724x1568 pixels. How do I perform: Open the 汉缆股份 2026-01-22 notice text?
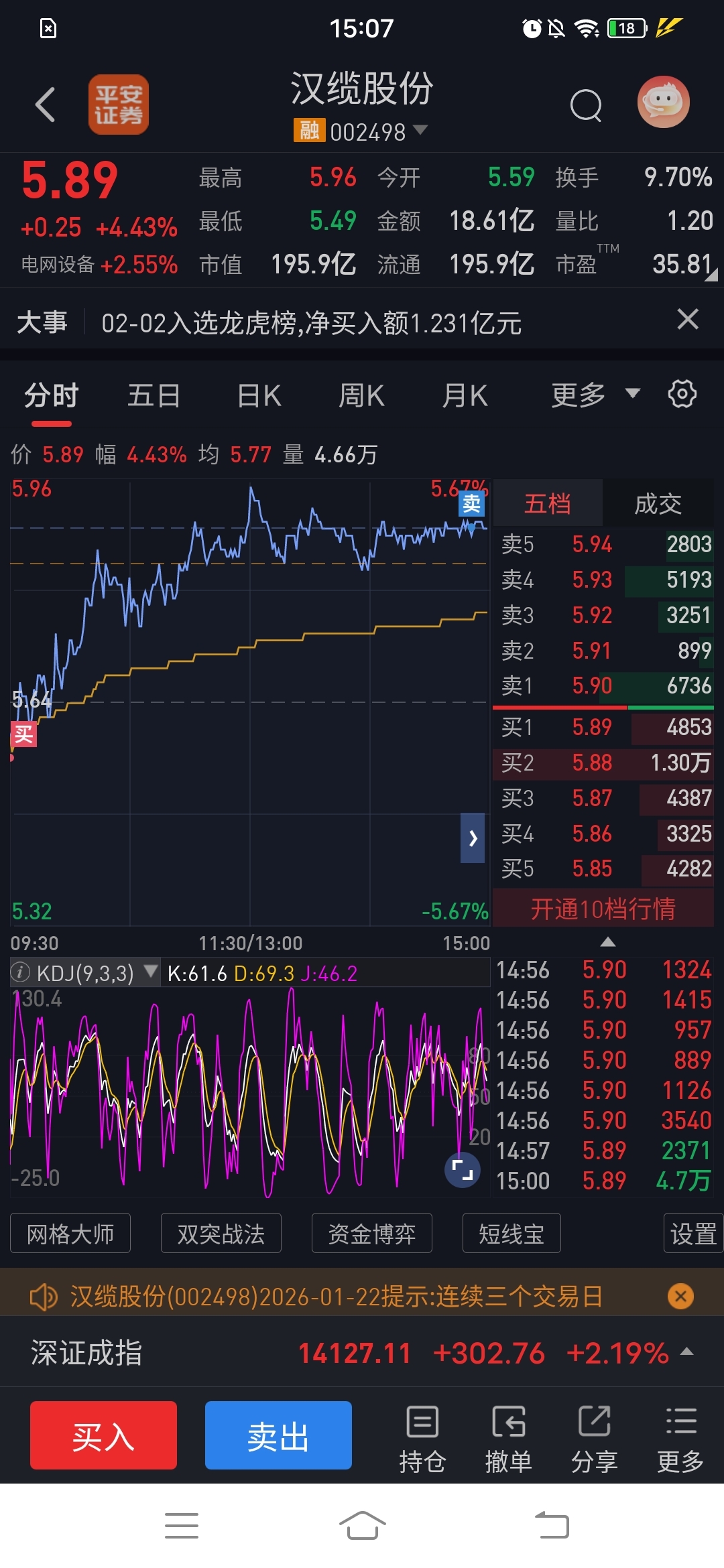(x=337, y=1297)
